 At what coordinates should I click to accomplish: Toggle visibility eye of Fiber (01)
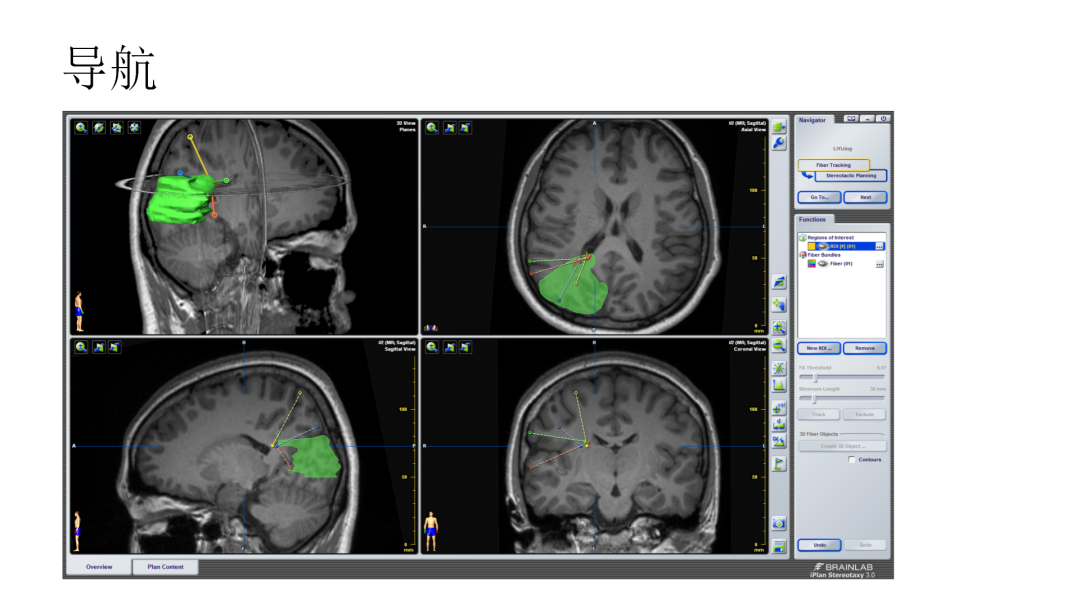[x=822, y=264]
